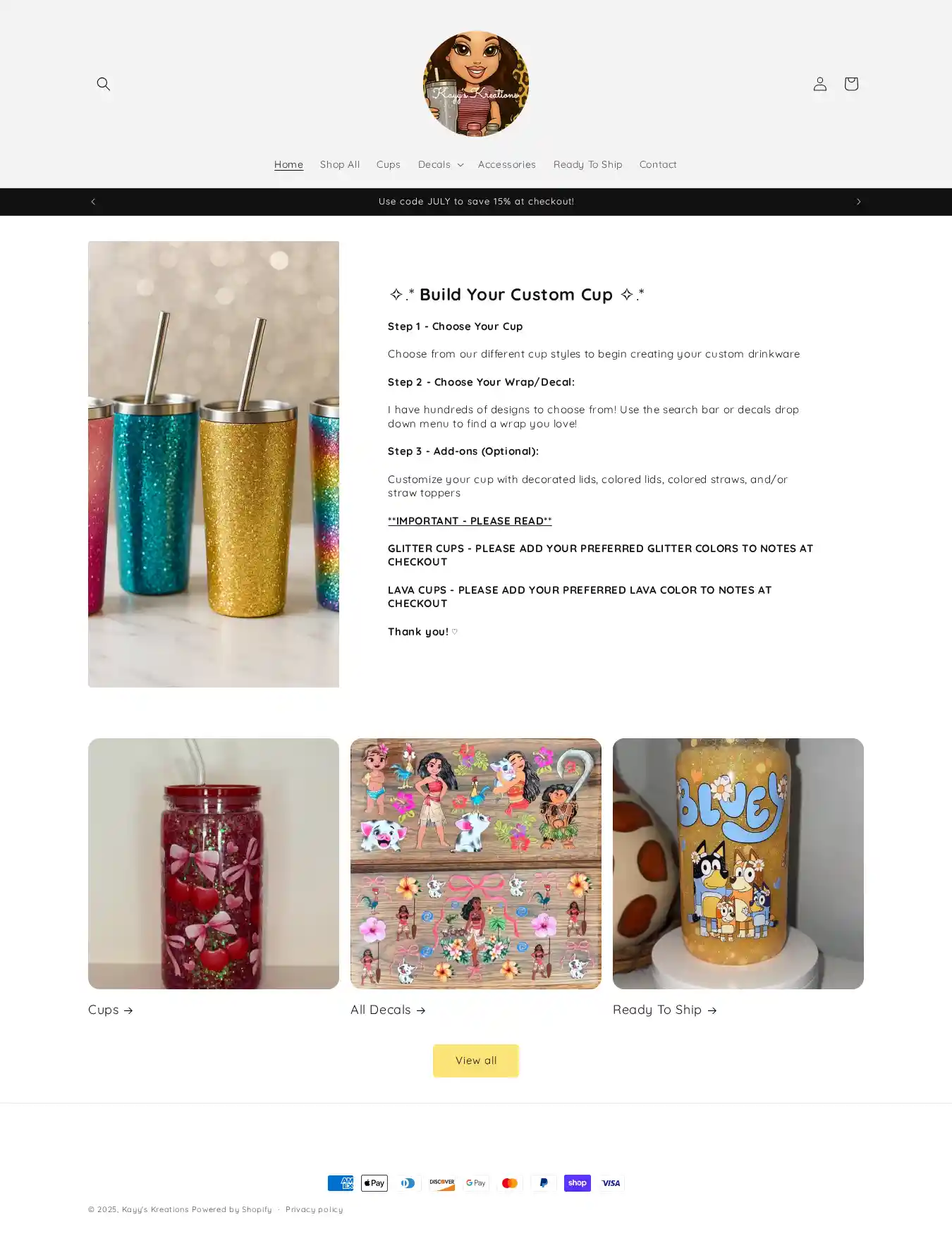Open the All Decals collection link
Screen dimensions: 952x1253
[x=388, y=1010]
